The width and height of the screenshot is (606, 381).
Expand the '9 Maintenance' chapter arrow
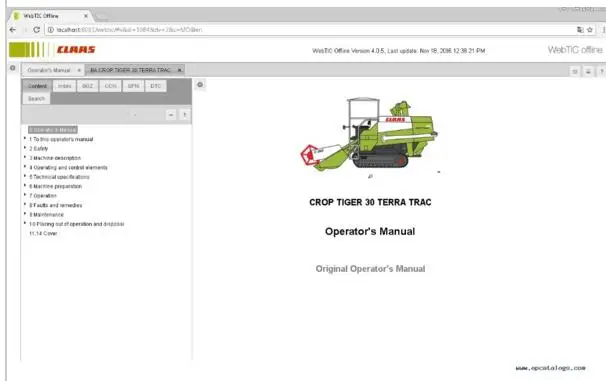25,214
